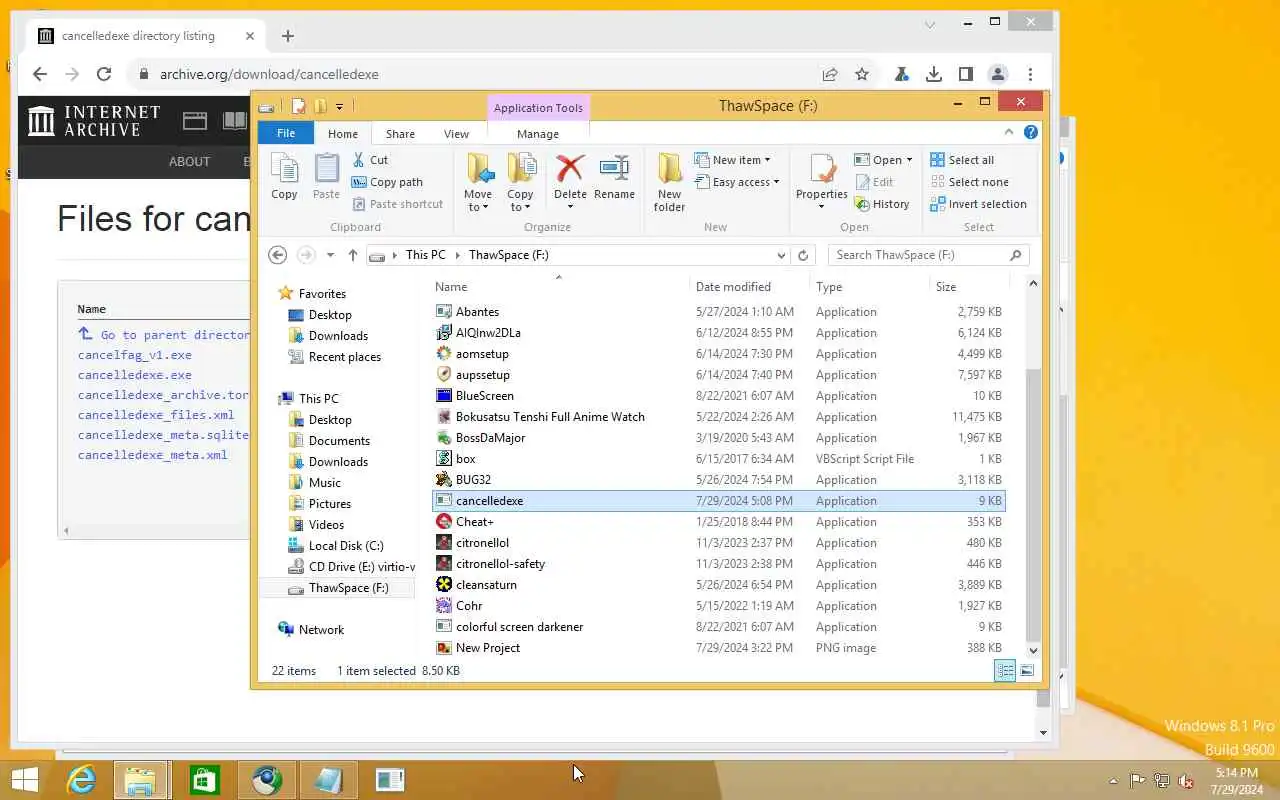Screen dimensions: 1280x800
Task: Click the red Delete icon
Action: (x=570, y=168)
